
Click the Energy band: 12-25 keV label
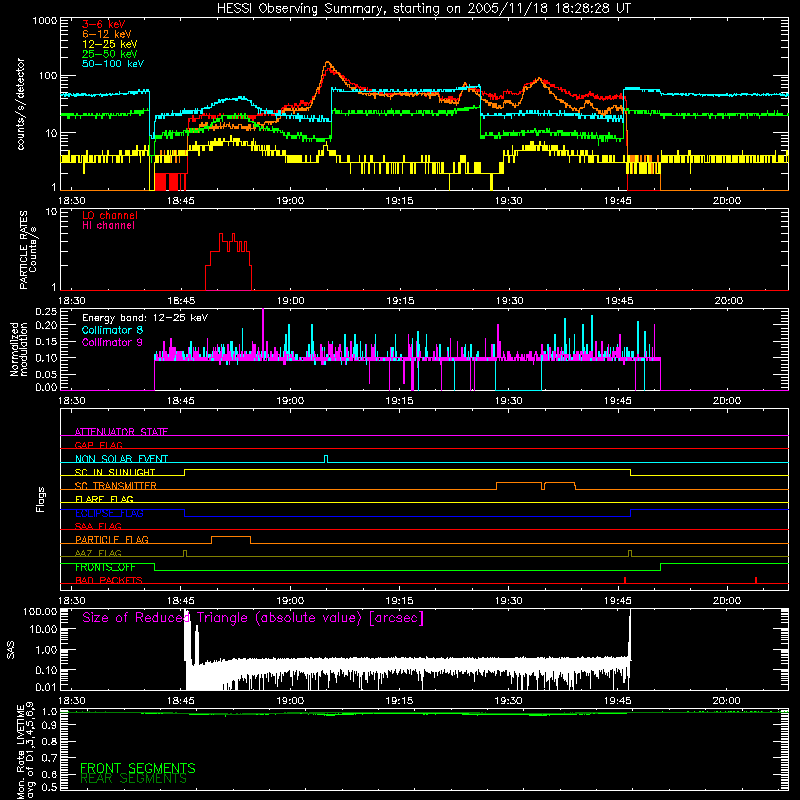click(x=145, y=318)
